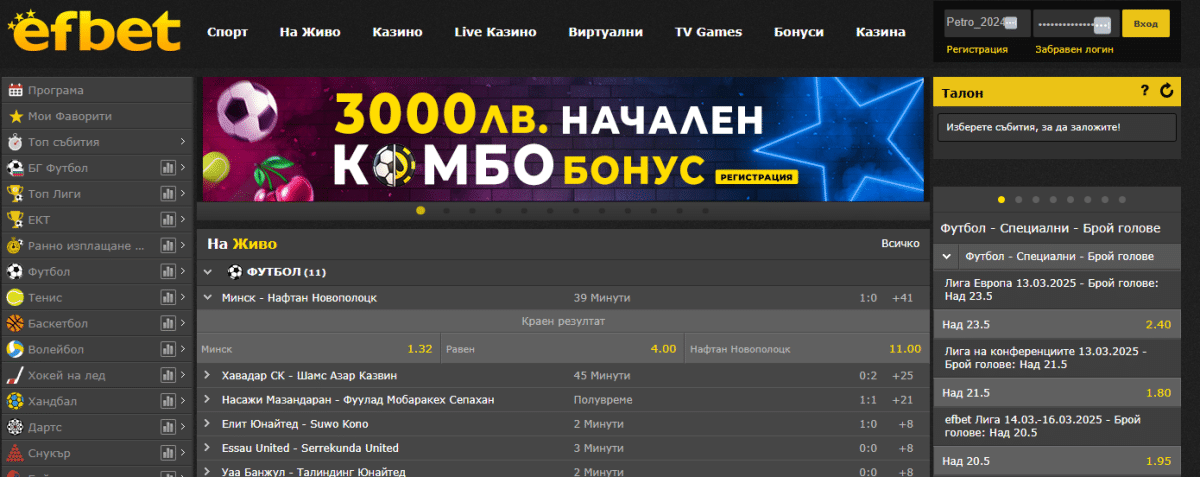Open statistics chart icon for ЕКТ
The image size is (1200, 477).
(x=168, y=220)
